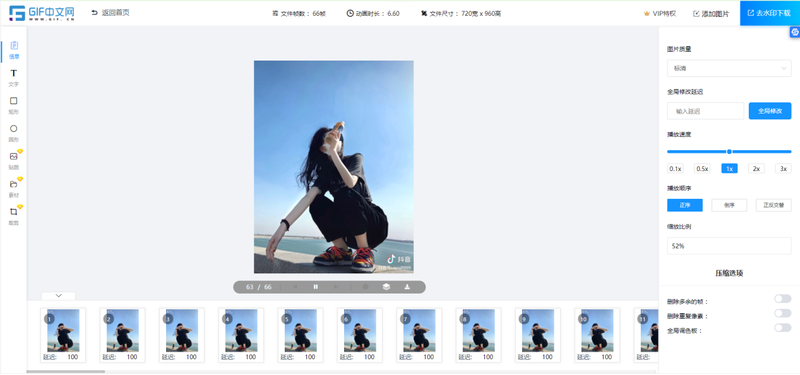This screenshot has height=375, width=800.
Task: Click the 63 / 66 frame counter
Action: pos(259,287)
